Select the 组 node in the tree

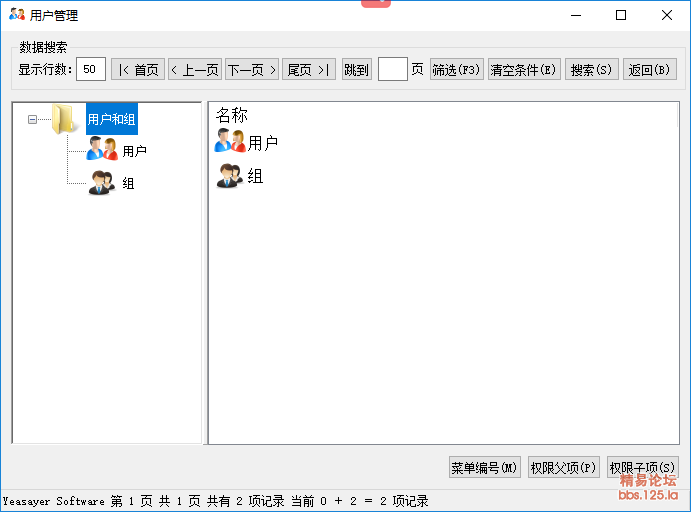[128, 183]
